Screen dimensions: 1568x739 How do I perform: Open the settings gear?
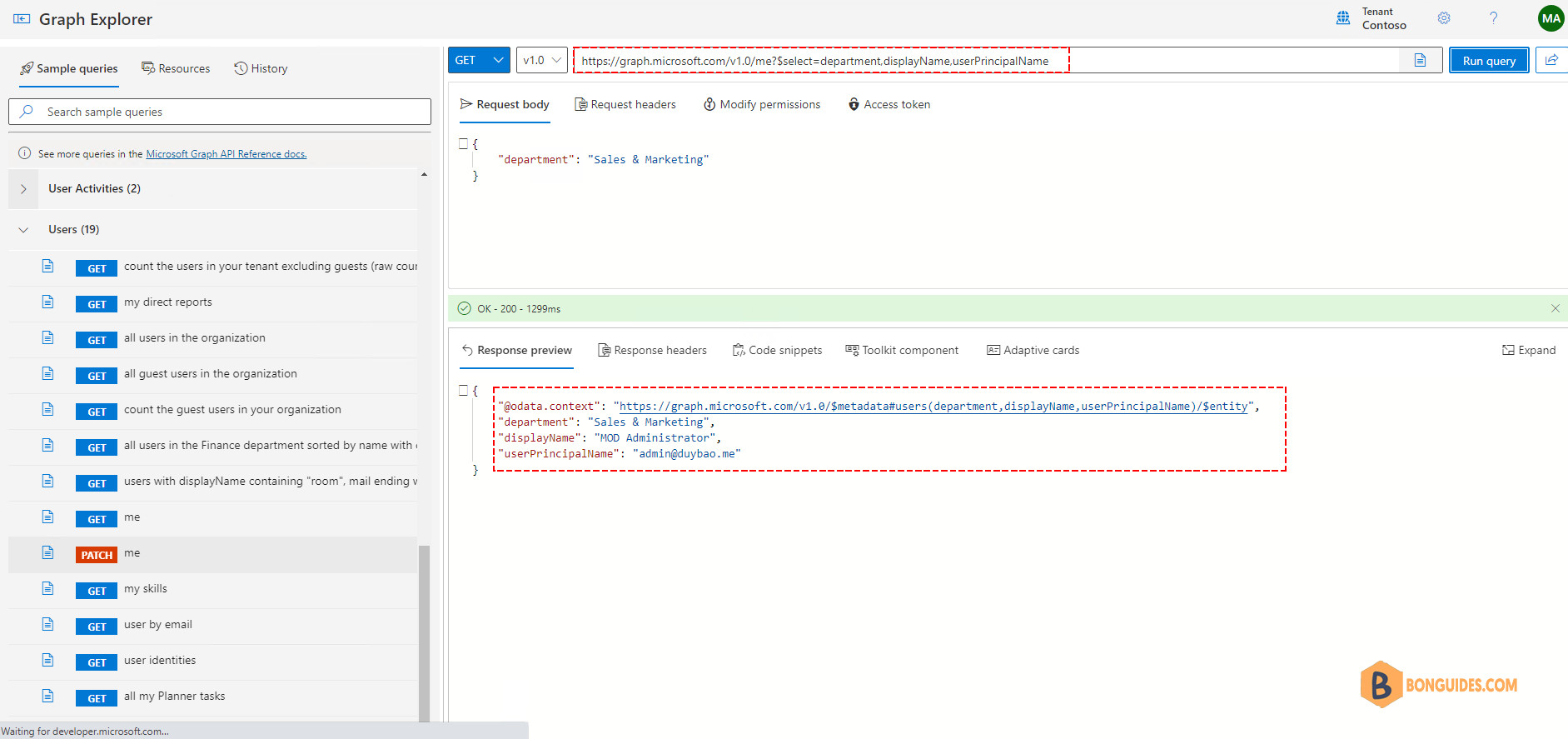coord(1444,18)
